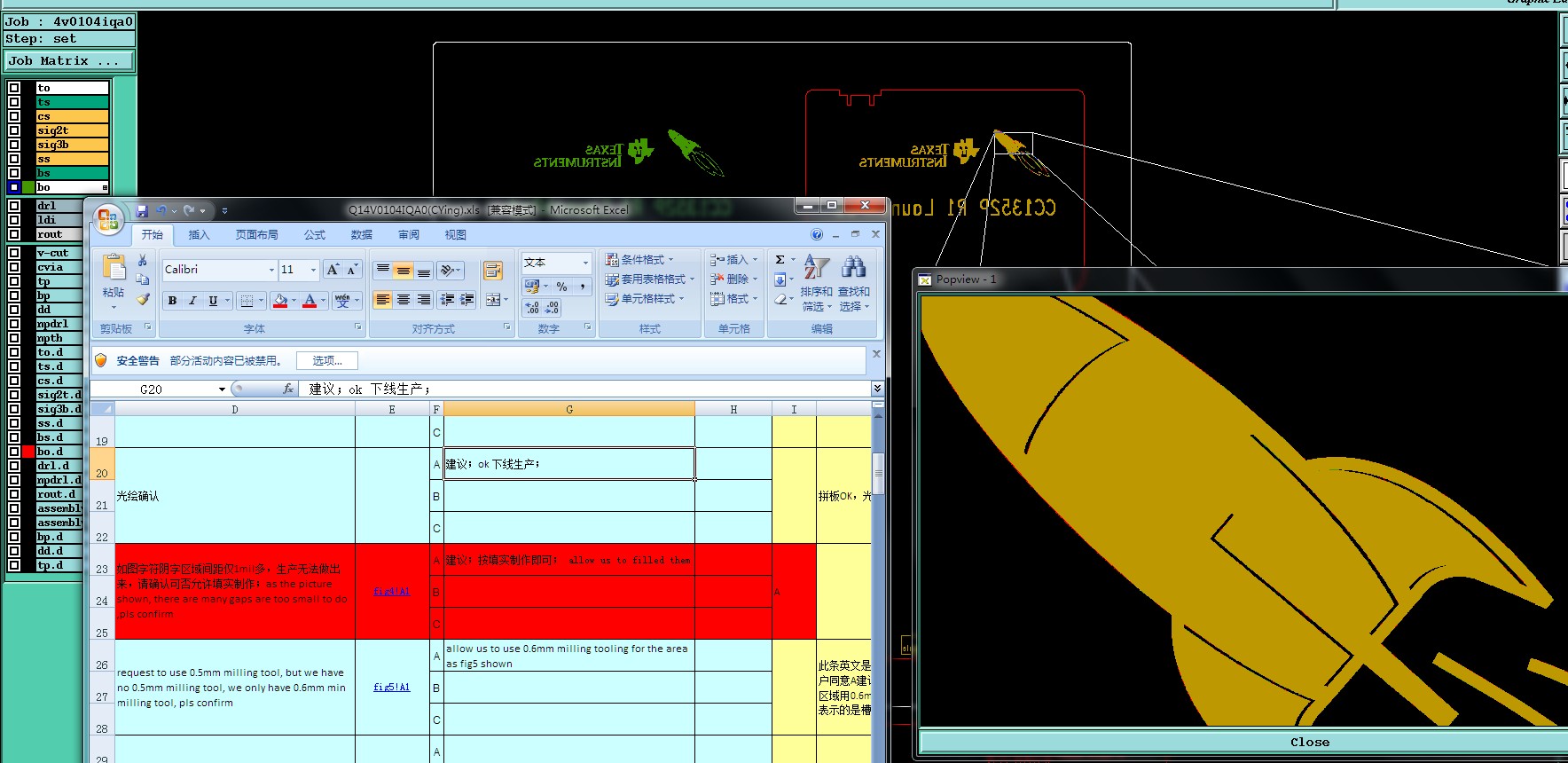The height and width of the screenshot is (763, 1568).
Task: Switch to the Page Layout ribbon tab
Action: click(x=256, y=235)
